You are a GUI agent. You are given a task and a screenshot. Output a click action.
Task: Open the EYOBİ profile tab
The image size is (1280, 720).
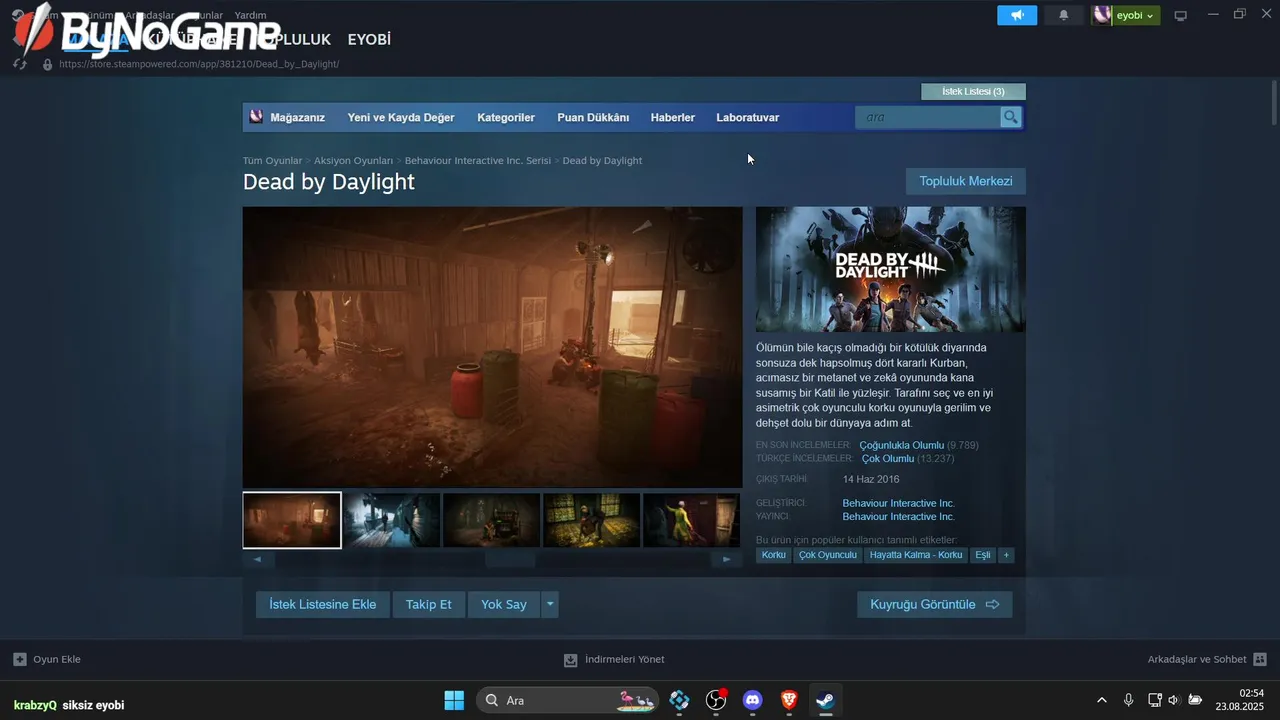click(369, 39)
